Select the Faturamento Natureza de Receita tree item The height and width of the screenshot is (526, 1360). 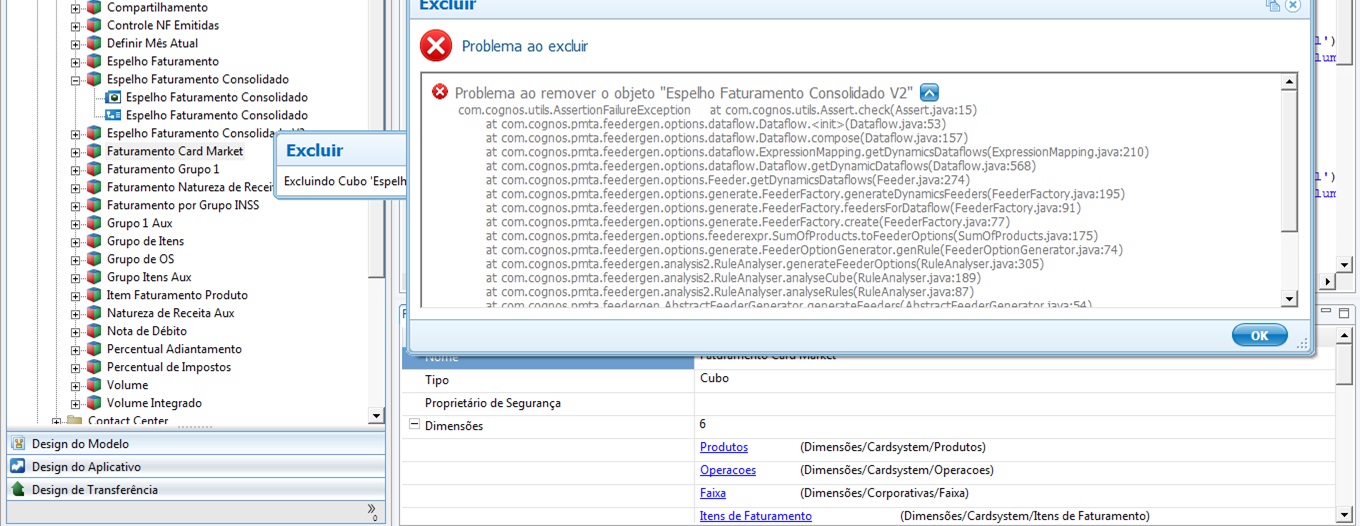(x=190, y=187)
